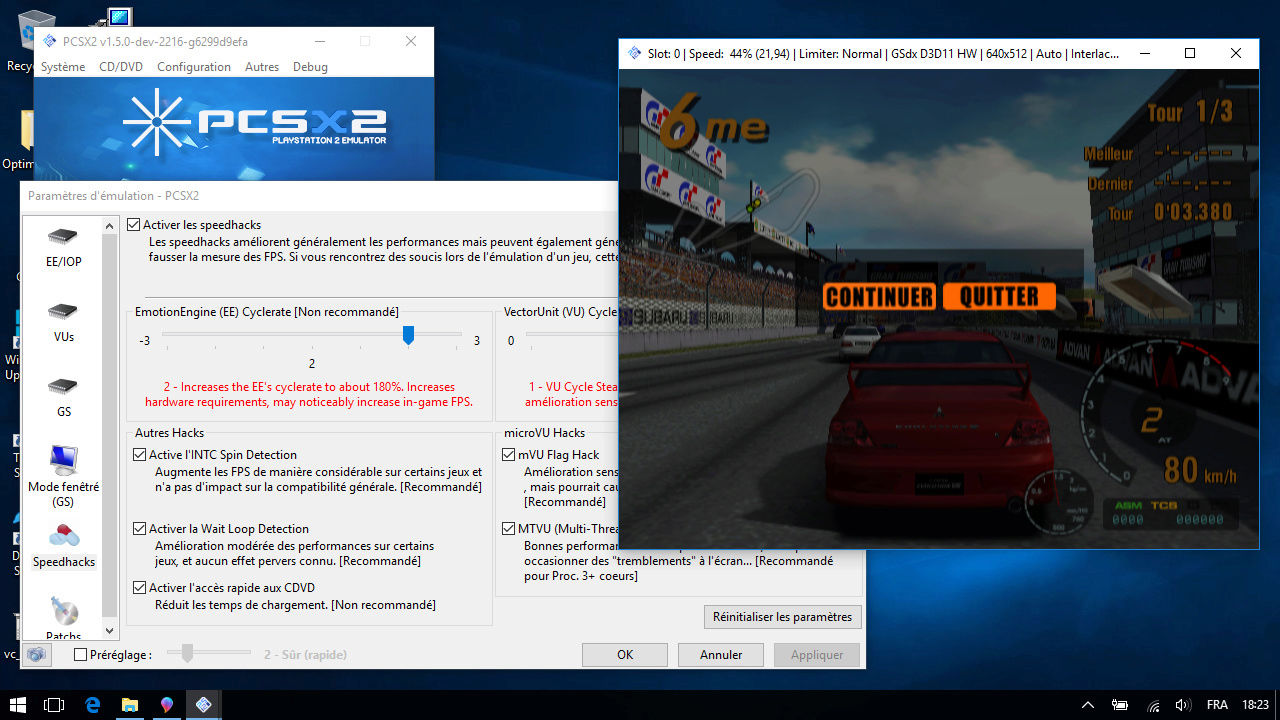Screen dimensions: 1280x720
Task: Open the CD/DVD menu
Action: [121, 67]
